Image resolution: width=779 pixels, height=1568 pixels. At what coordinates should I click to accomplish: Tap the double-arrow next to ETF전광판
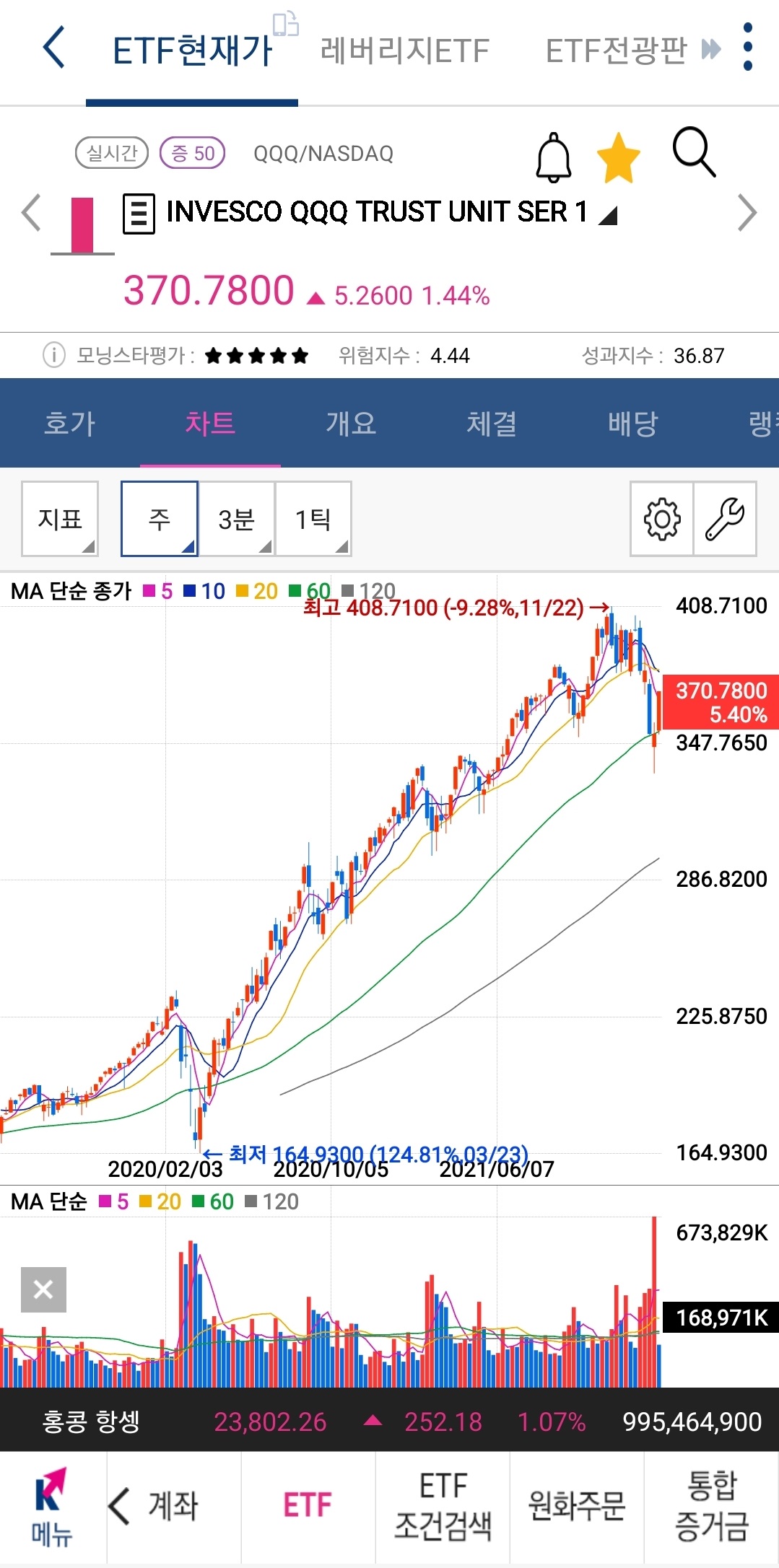click(711, 50)
